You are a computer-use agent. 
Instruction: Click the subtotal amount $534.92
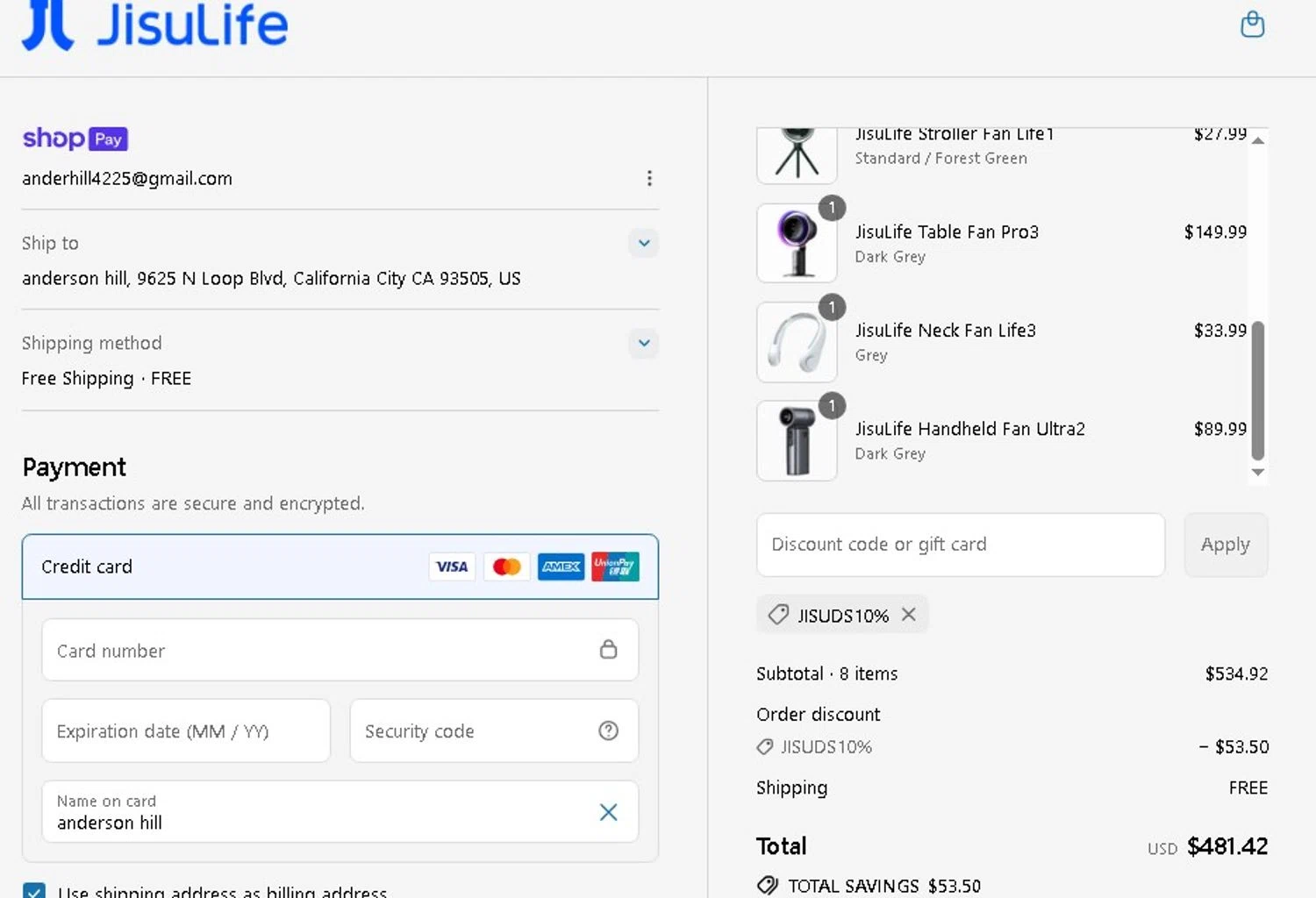(1236, 673)
